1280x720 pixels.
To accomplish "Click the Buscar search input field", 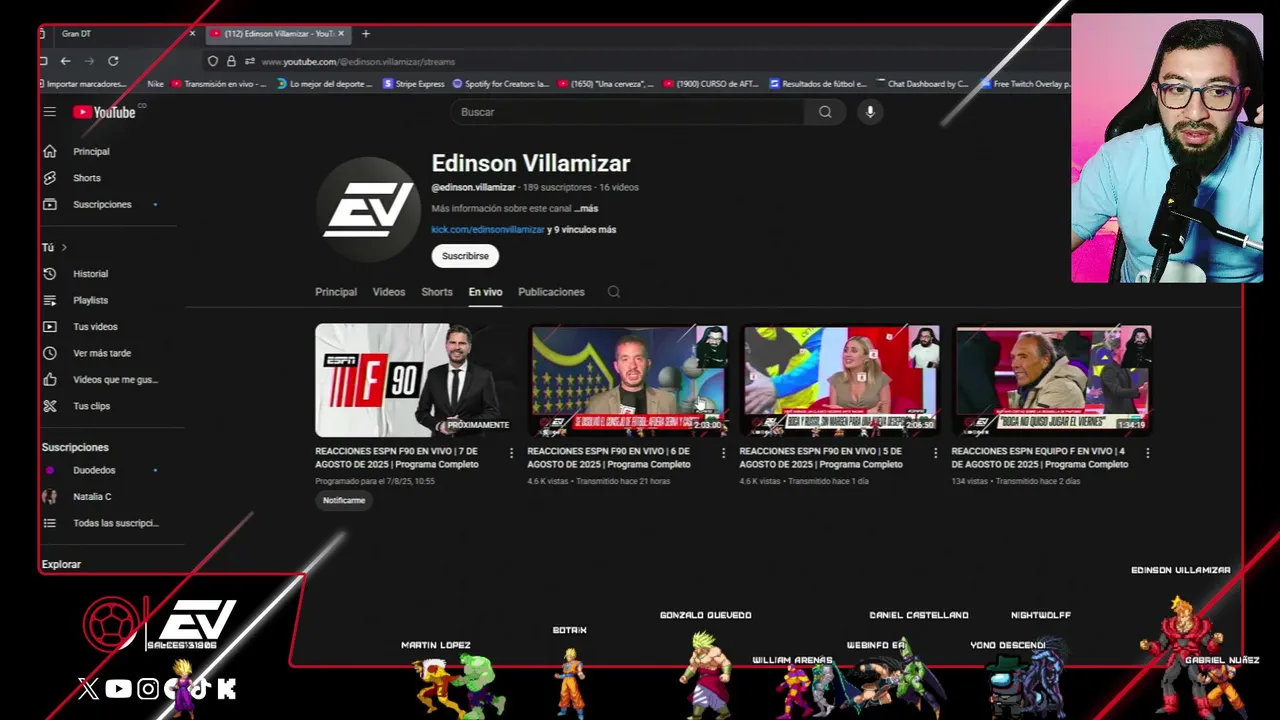I will click(x=627, y=112).
